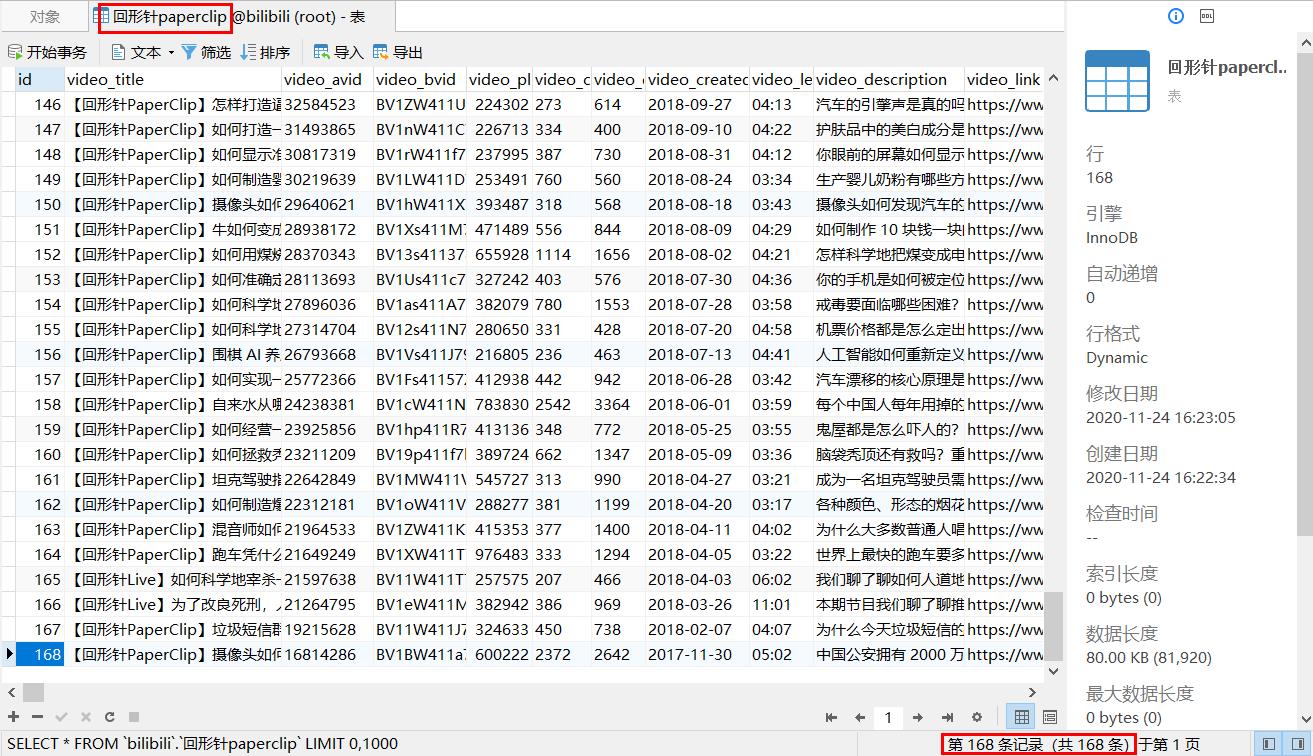Viewport: 1313px width, 756px height.
Task: Click the 开始事务 begin transaction button
Action: pyautogui.click(x=47, y=52)
